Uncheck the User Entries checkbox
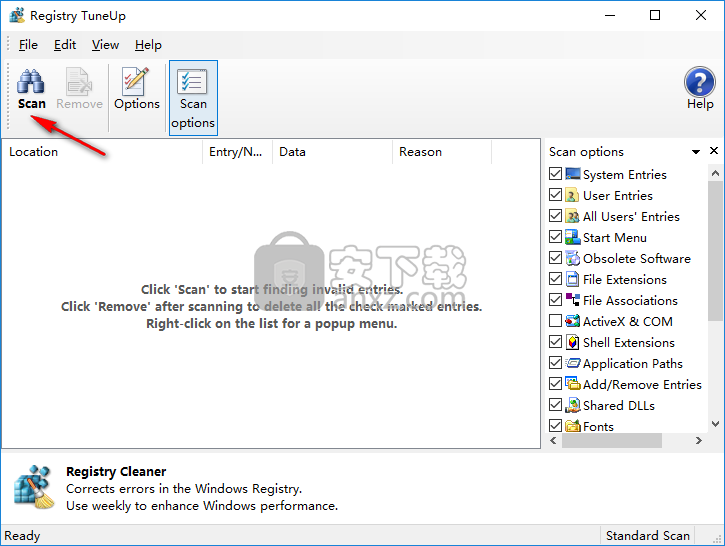This screenshot has height=546, width=725. coord(555,195)
